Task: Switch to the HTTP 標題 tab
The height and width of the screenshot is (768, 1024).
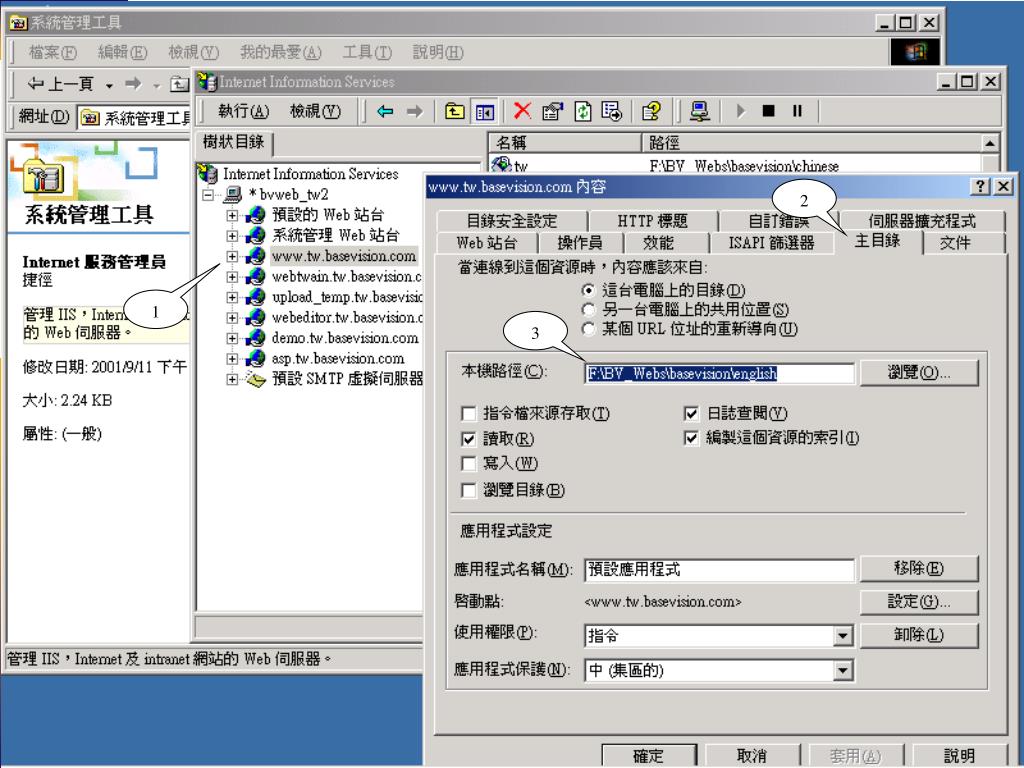Action: pos(652,221)
